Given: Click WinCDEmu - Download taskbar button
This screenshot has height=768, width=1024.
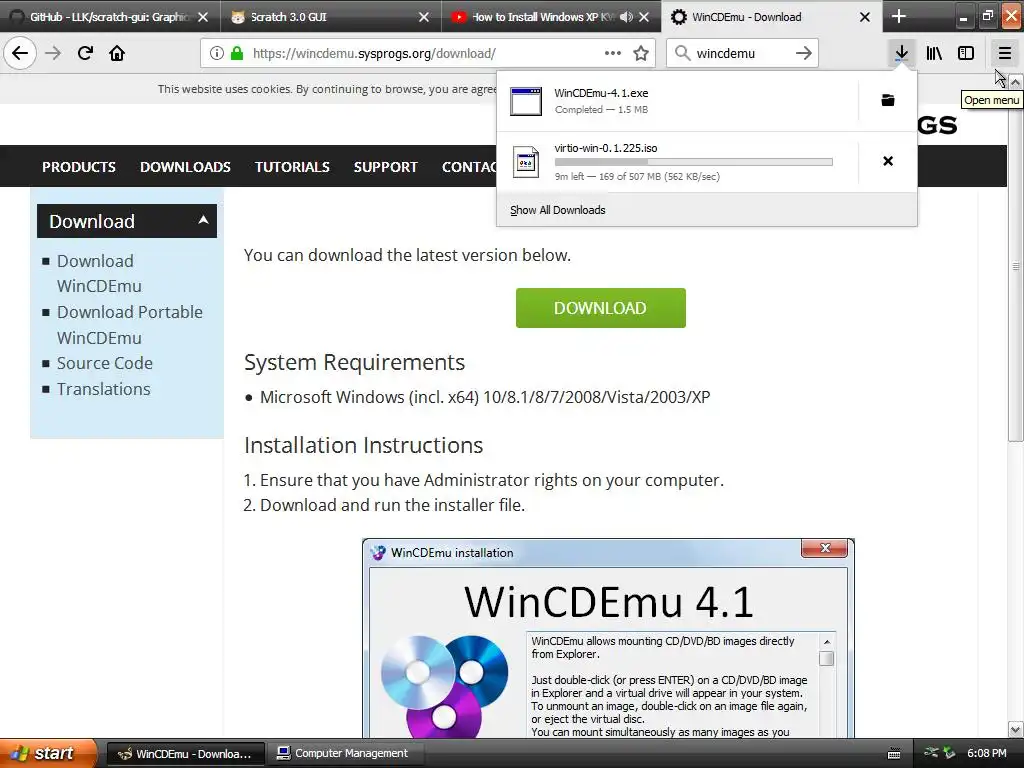Looking at the screenshot, I should tap(186, 754).
